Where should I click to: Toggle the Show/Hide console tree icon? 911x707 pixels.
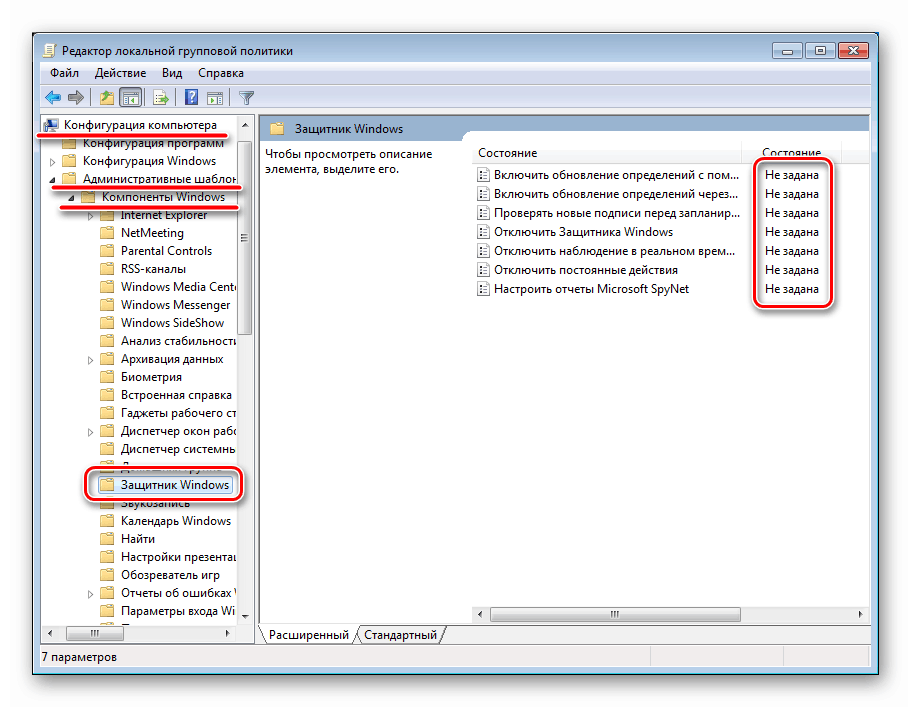coord(131,97)
